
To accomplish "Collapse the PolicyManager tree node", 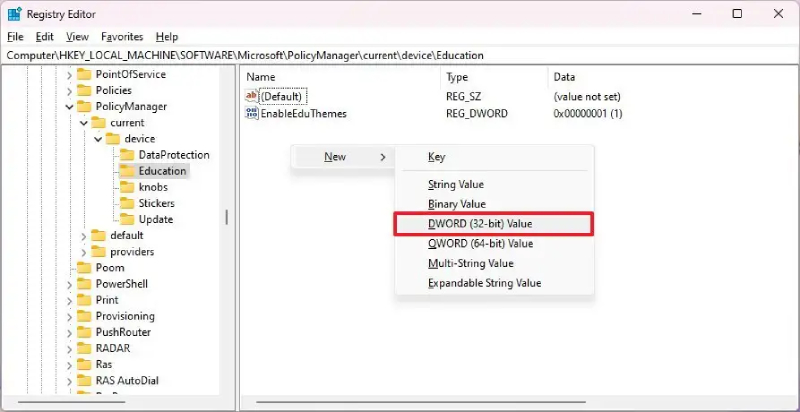I will pyautogui.click(x=69, y=107).
